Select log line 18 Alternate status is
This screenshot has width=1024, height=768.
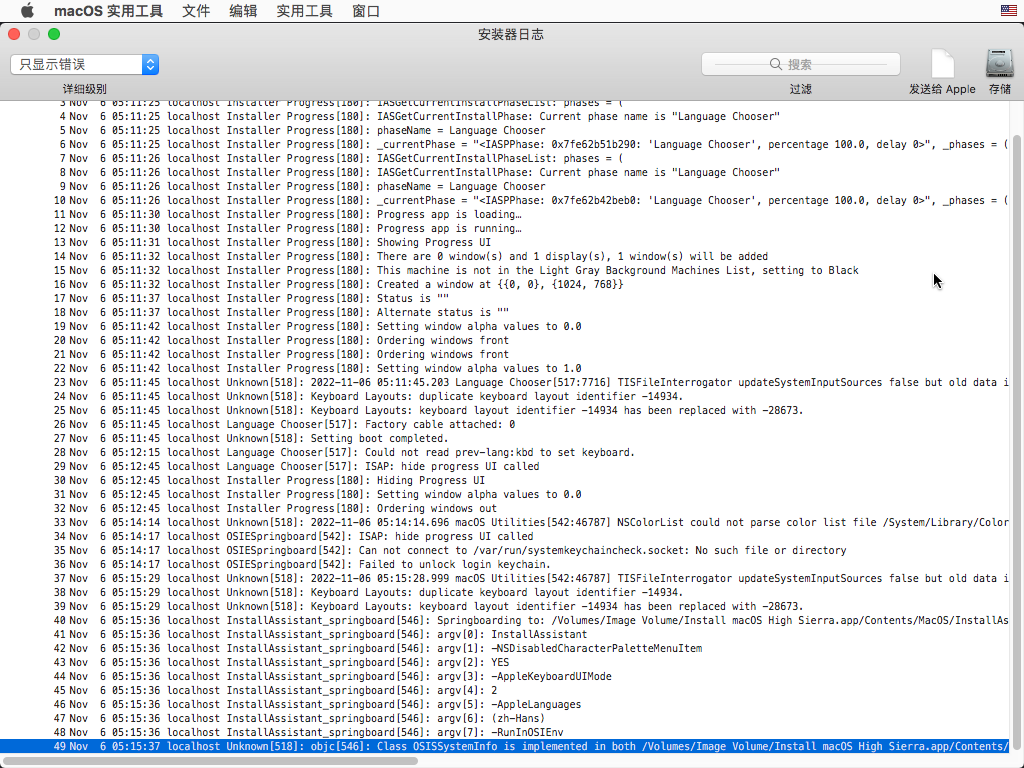pos(504,312)
